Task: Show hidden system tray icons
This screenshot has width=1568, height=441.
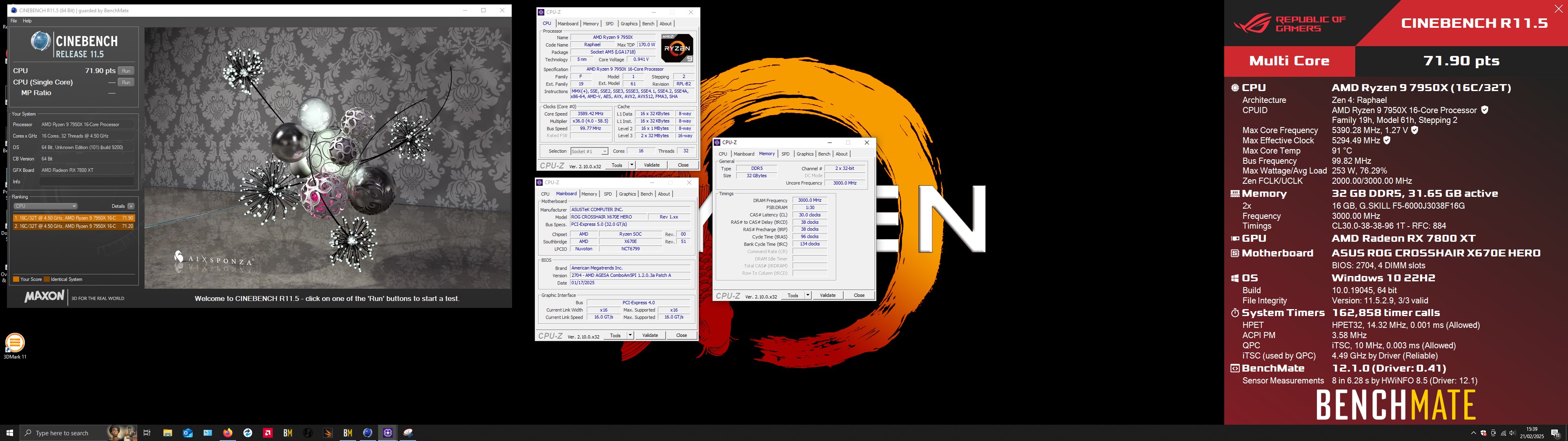Action: (1473, 433)
